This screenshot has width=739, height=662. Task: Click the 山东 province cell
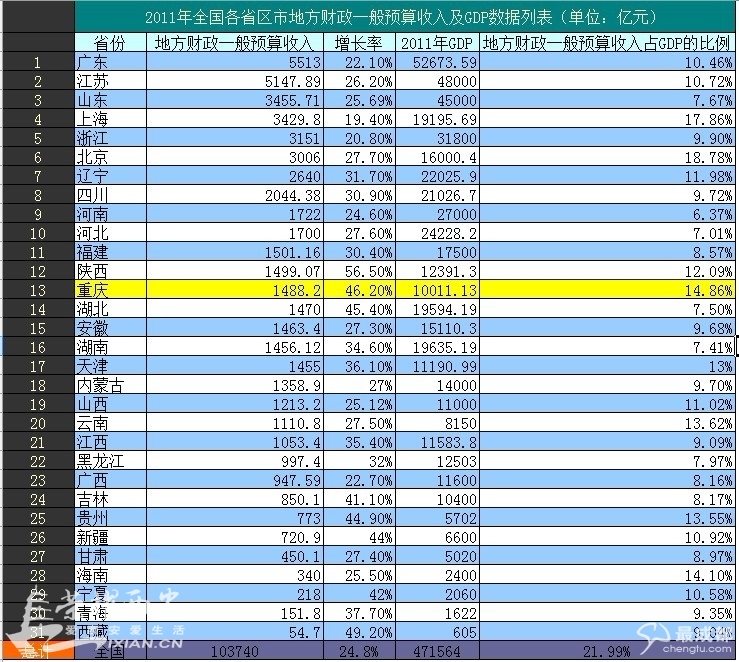tap(111, 100)
